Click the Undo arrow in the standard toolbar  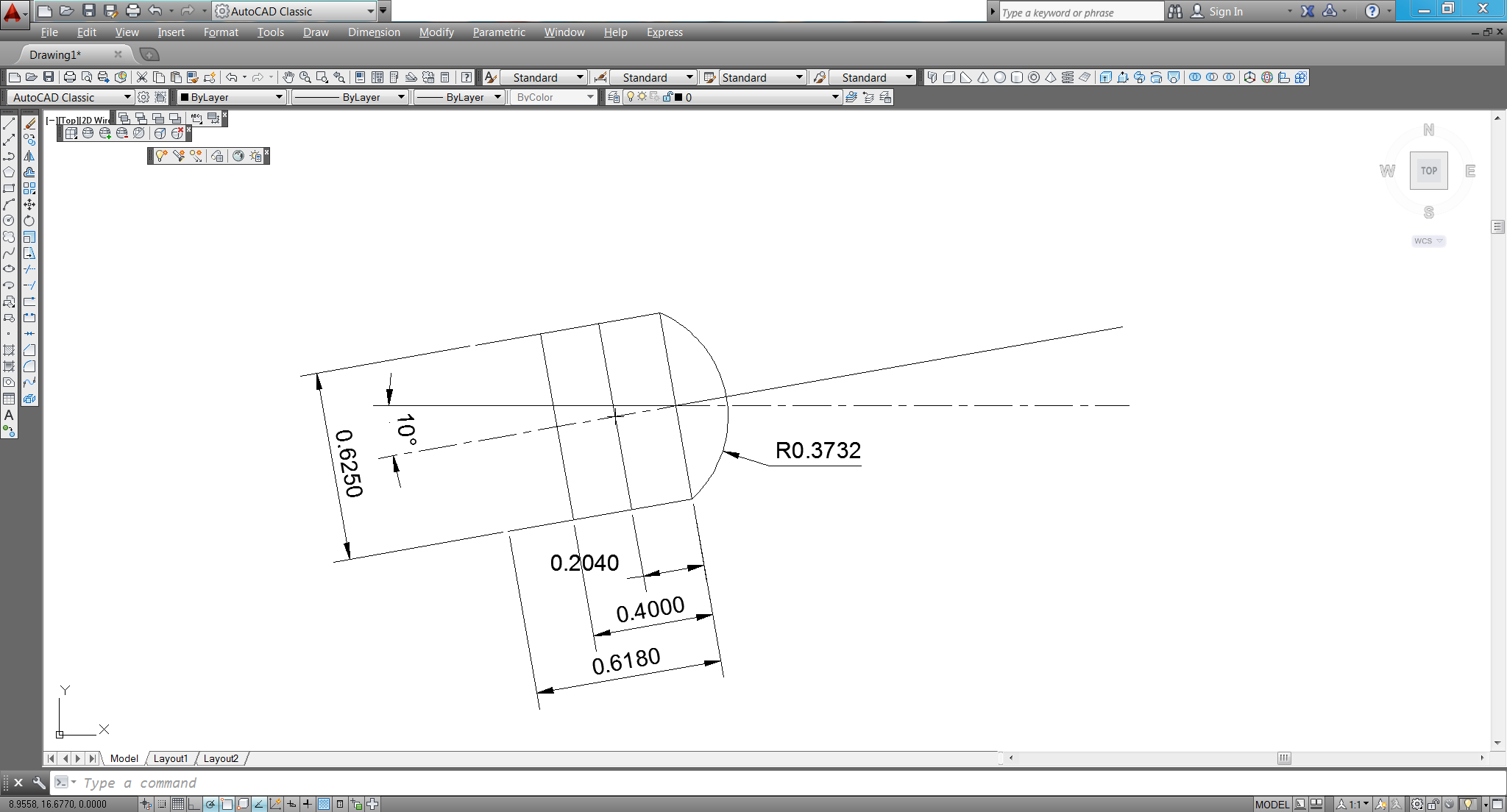pos(232,77)
